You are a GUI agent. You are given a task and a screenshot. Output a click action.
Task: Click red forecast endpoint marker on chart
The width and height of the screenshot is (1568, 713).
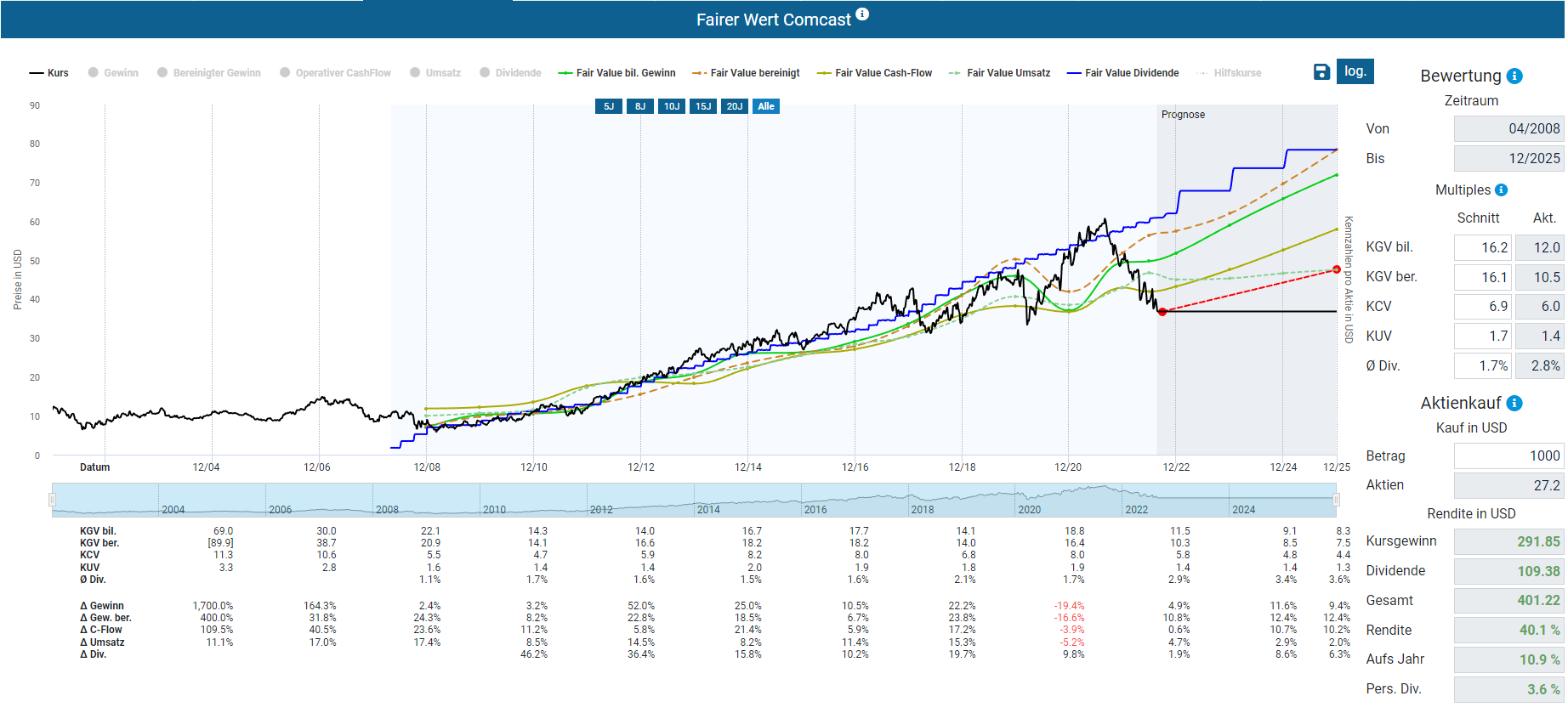pos(1336,269)
